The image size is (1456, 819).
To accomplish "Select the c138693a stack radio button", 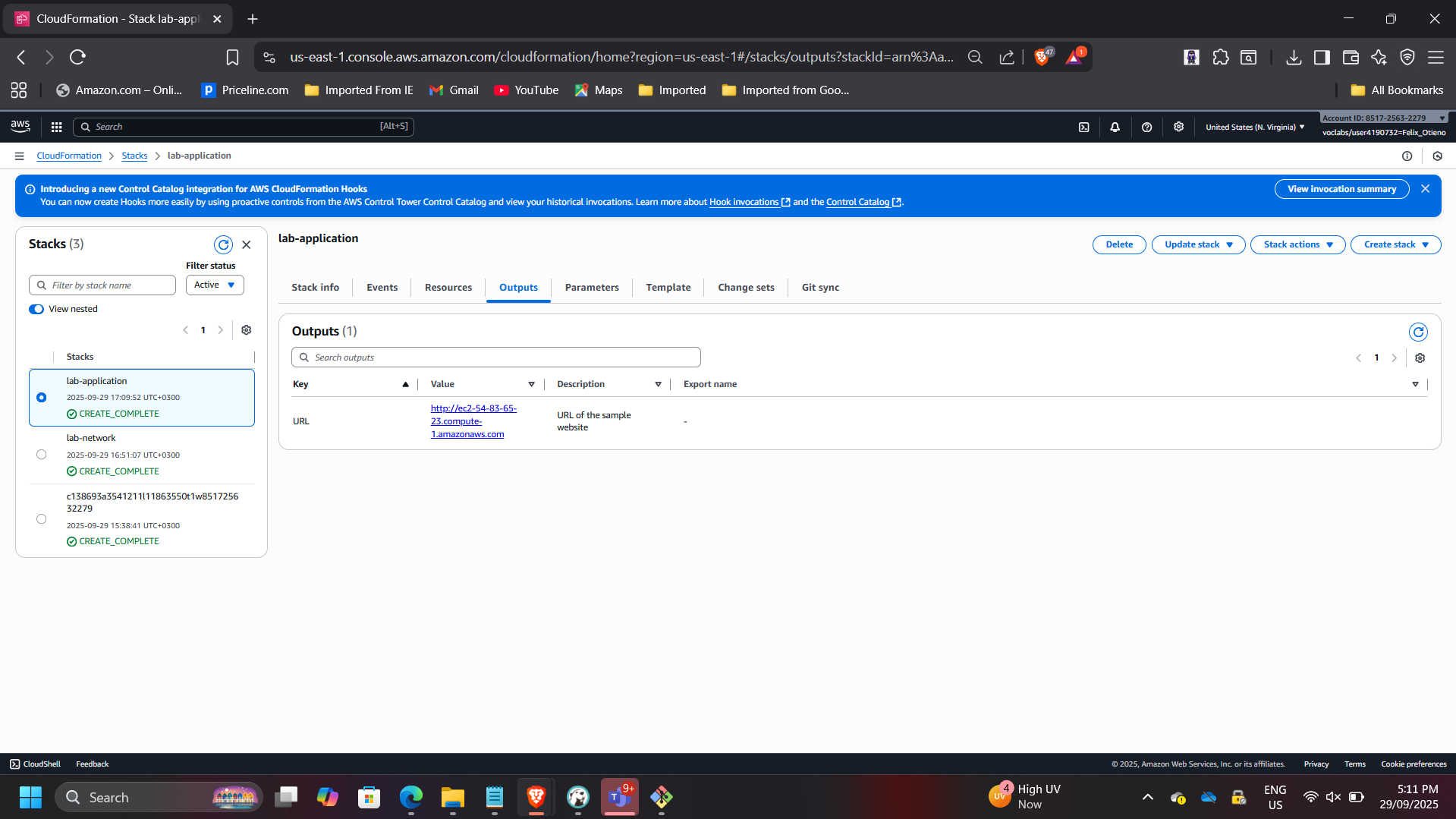I will (x=42, y=518).
